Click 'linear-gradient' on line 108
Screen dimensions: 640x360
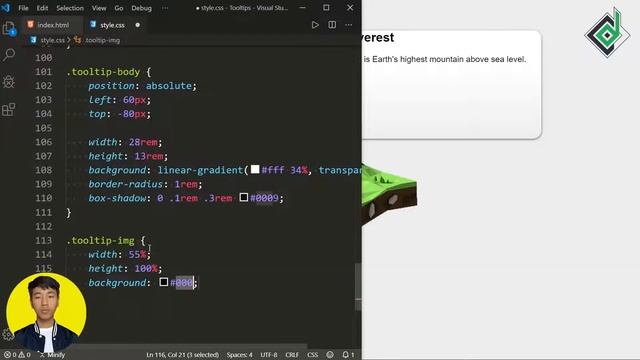point(200,170)
